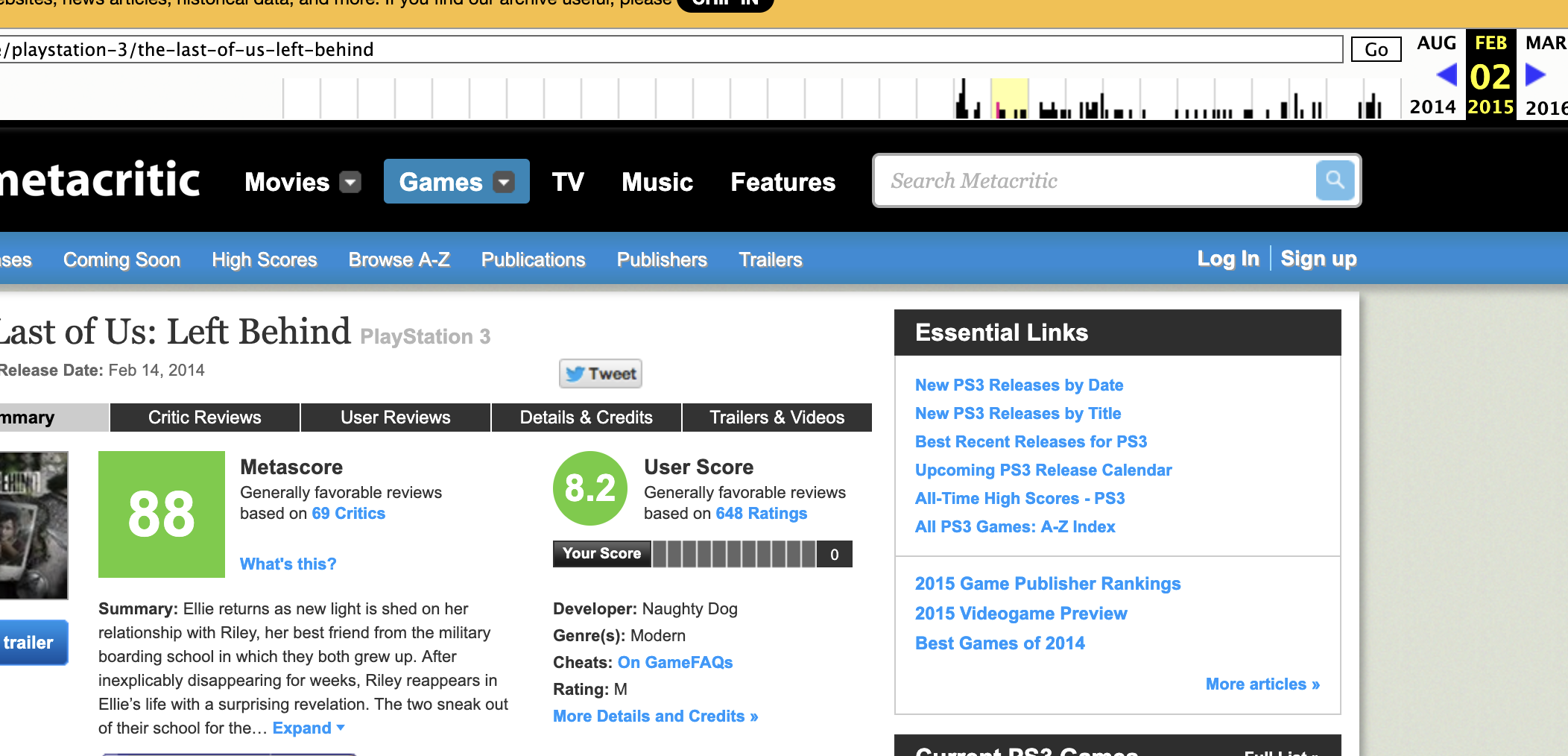The width and height of the screenshot is (1568, 756).
Task: Open New PS3 Releases by Title
Action: pos(1018,414)
